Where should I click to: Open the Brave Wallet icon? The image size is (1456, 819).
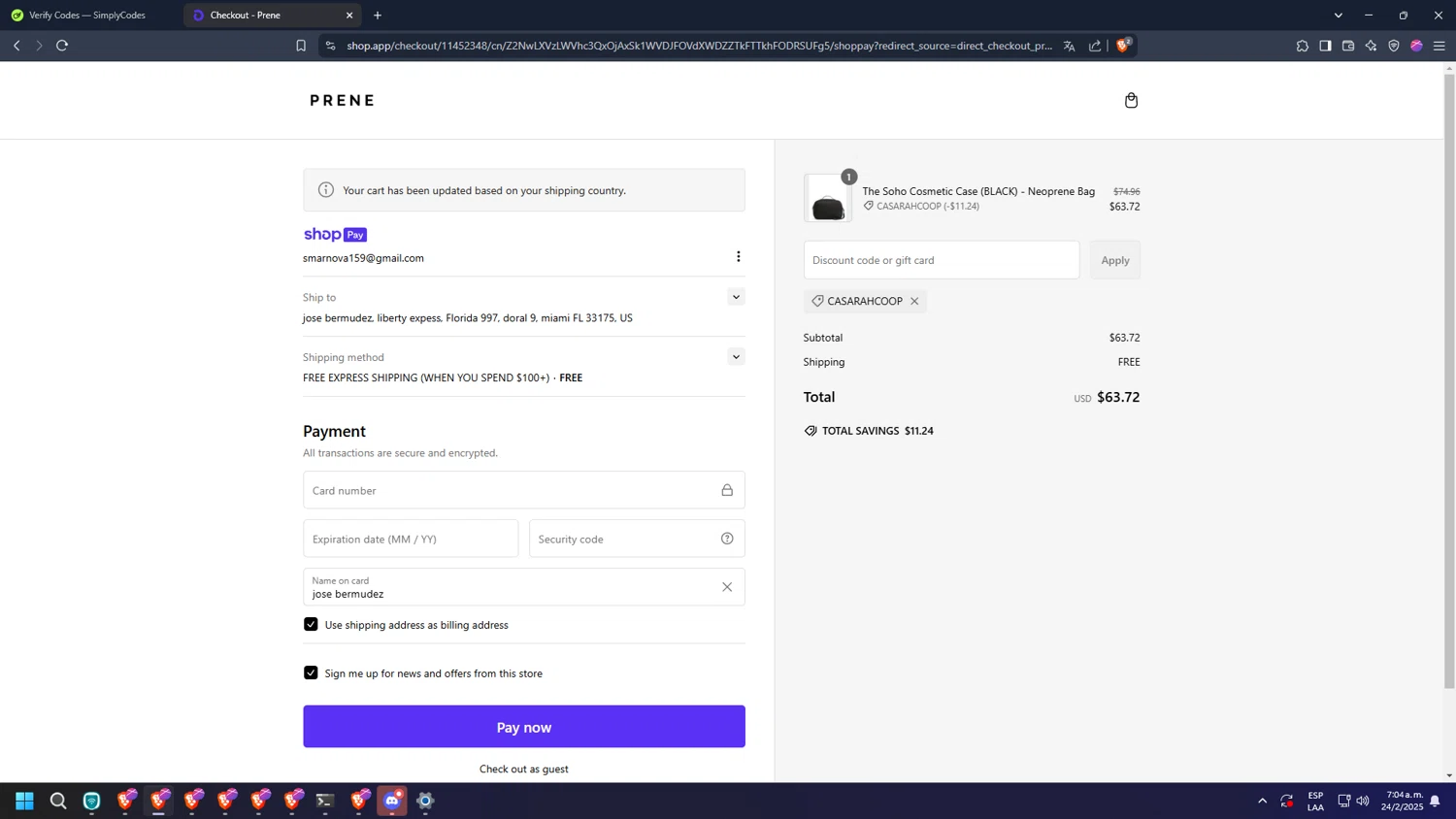pyautogui.click(x=1348, y=46)
